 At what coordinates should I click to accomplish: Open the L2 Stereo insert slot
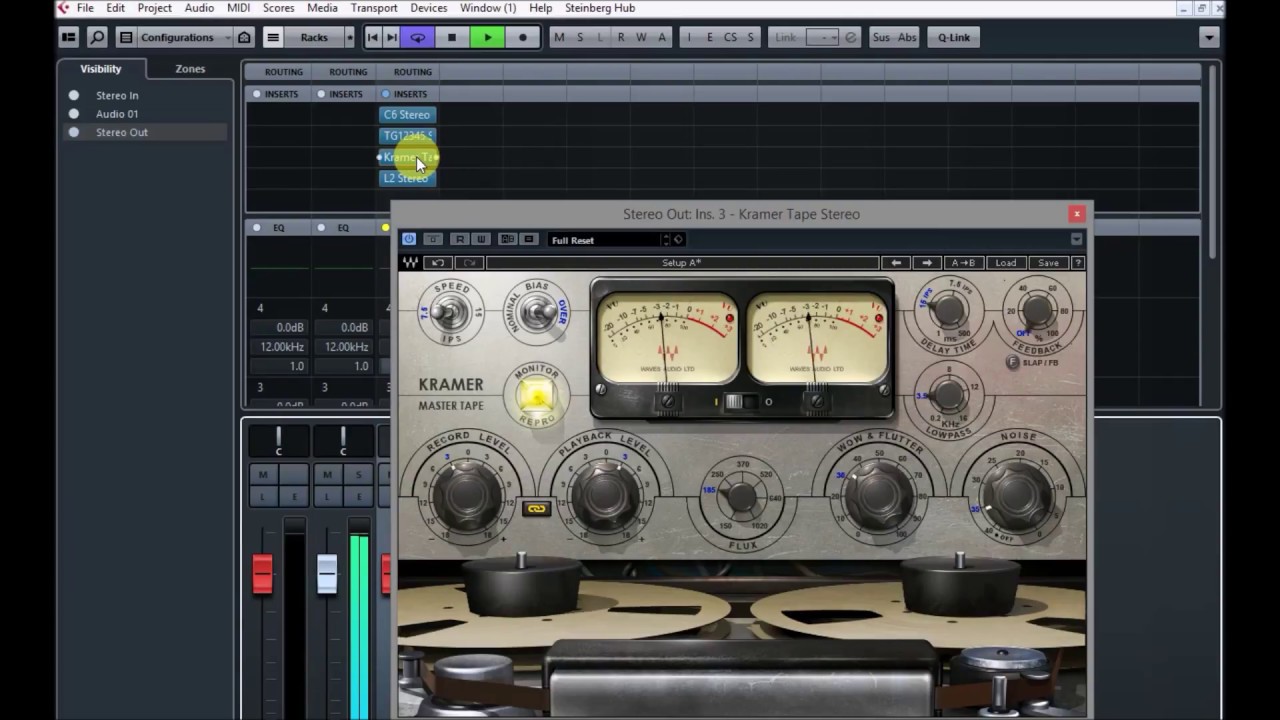coord(407,178)
